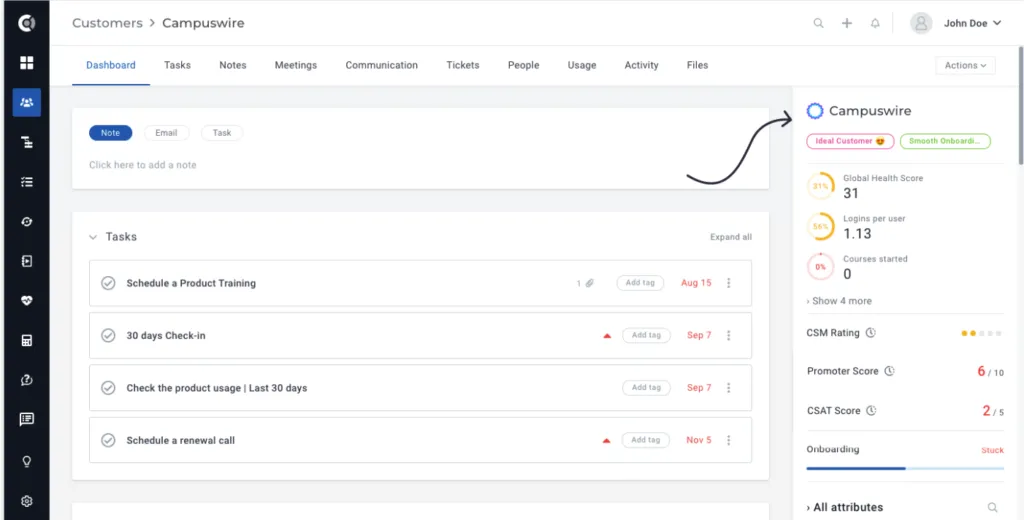The width and height of the screenshot is (1024, 520).
Task: Click priority flag on 30 days Check-in
Action: click(607, 336)
